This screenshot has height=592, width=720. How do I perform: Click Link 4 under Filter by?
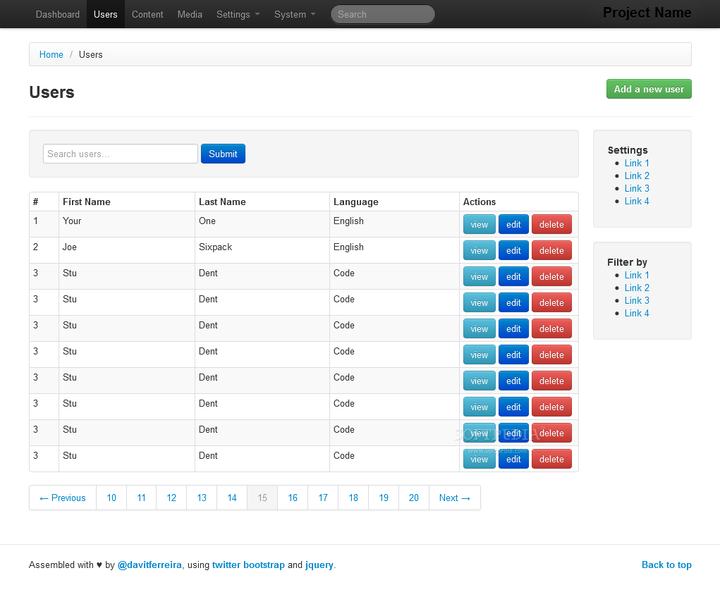point(637,313)
